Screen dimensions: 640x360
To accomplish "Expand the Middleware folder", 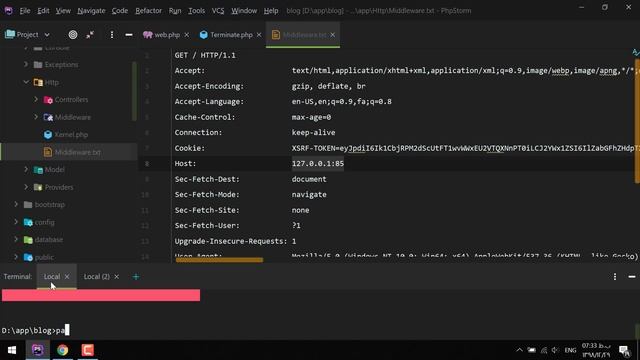I will click(36, 117).
